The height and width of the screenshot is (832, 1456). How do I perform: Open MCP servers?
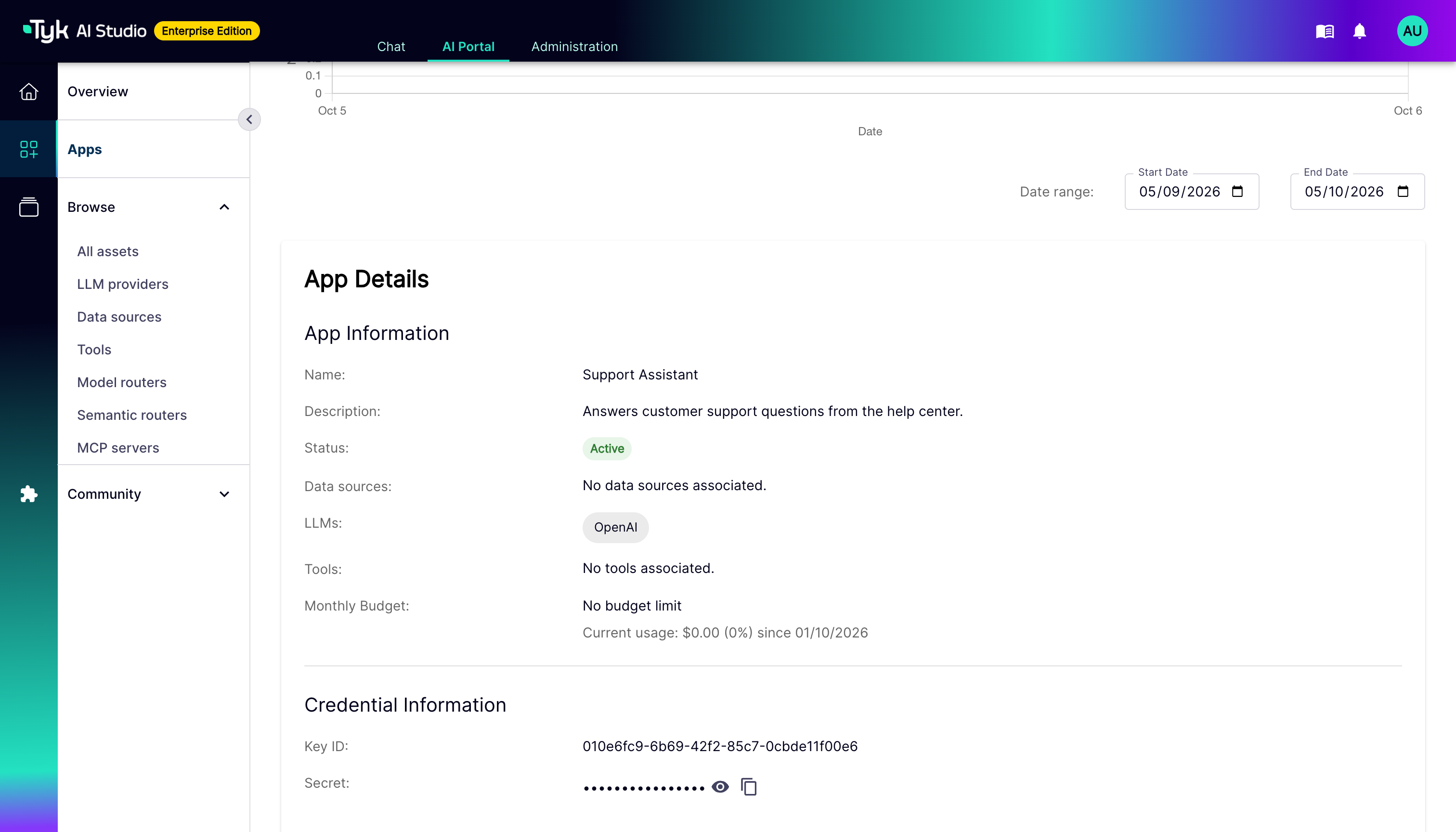(x=118, y=447)
